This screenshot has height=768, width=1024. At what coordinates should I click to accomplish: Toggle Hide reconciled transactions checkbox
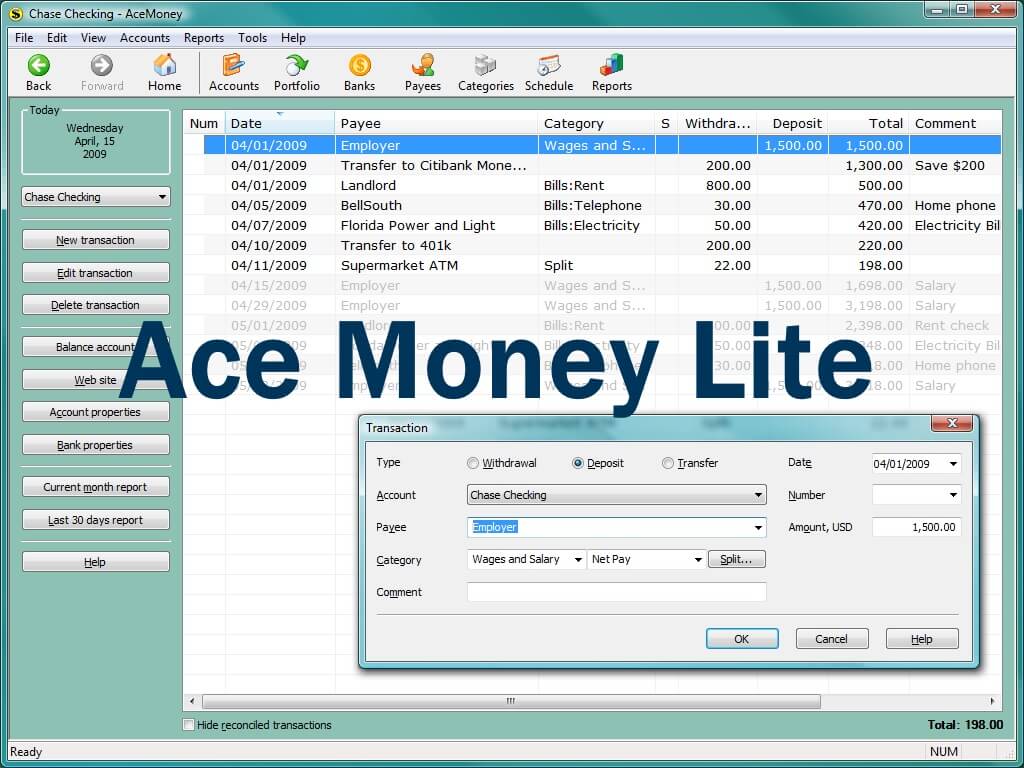pyautogui.click(x=189, y=724)
